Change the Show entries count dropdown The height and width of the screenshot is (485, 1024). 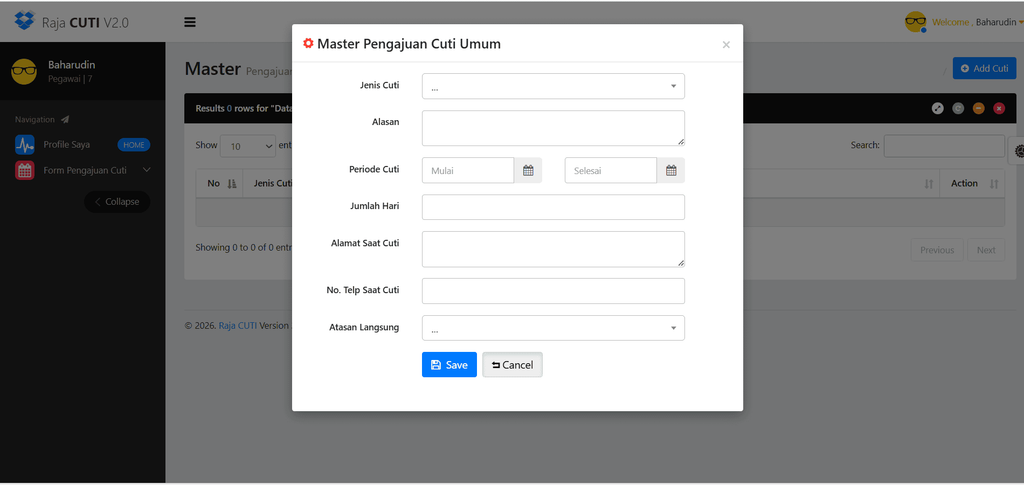248,146
